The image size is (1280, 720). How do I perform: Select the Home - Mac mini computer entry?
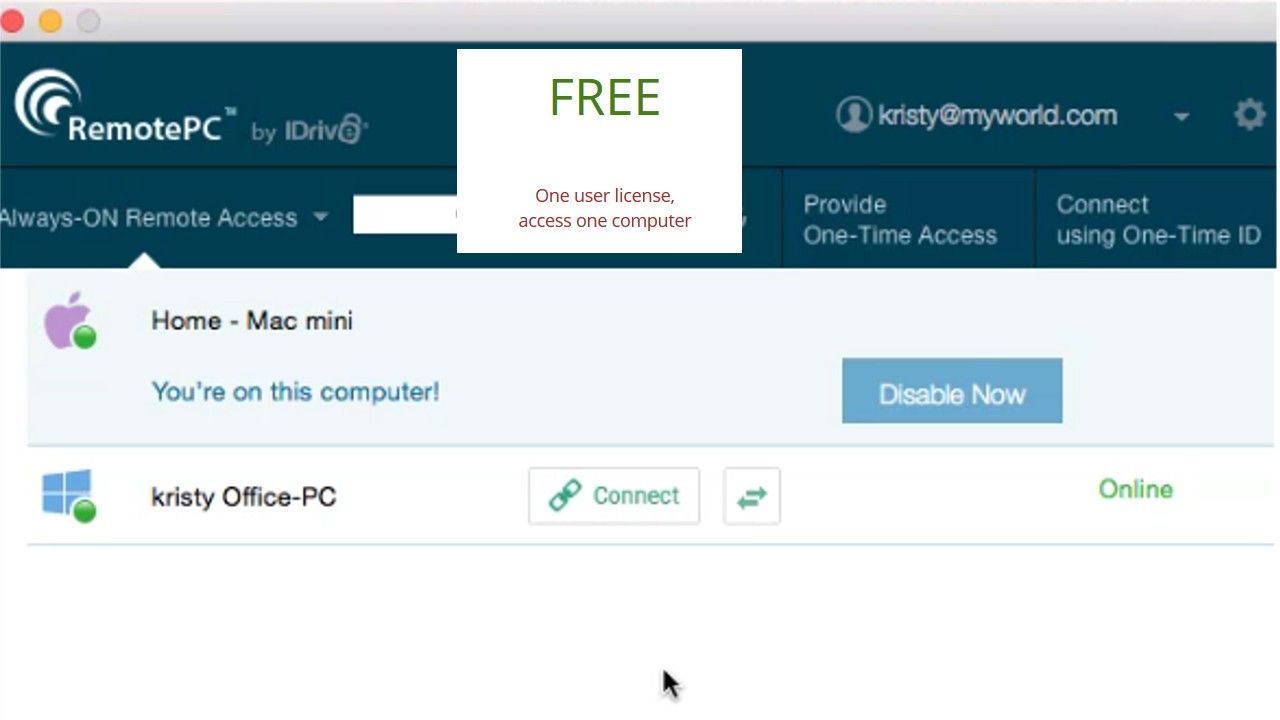point(650,357)
